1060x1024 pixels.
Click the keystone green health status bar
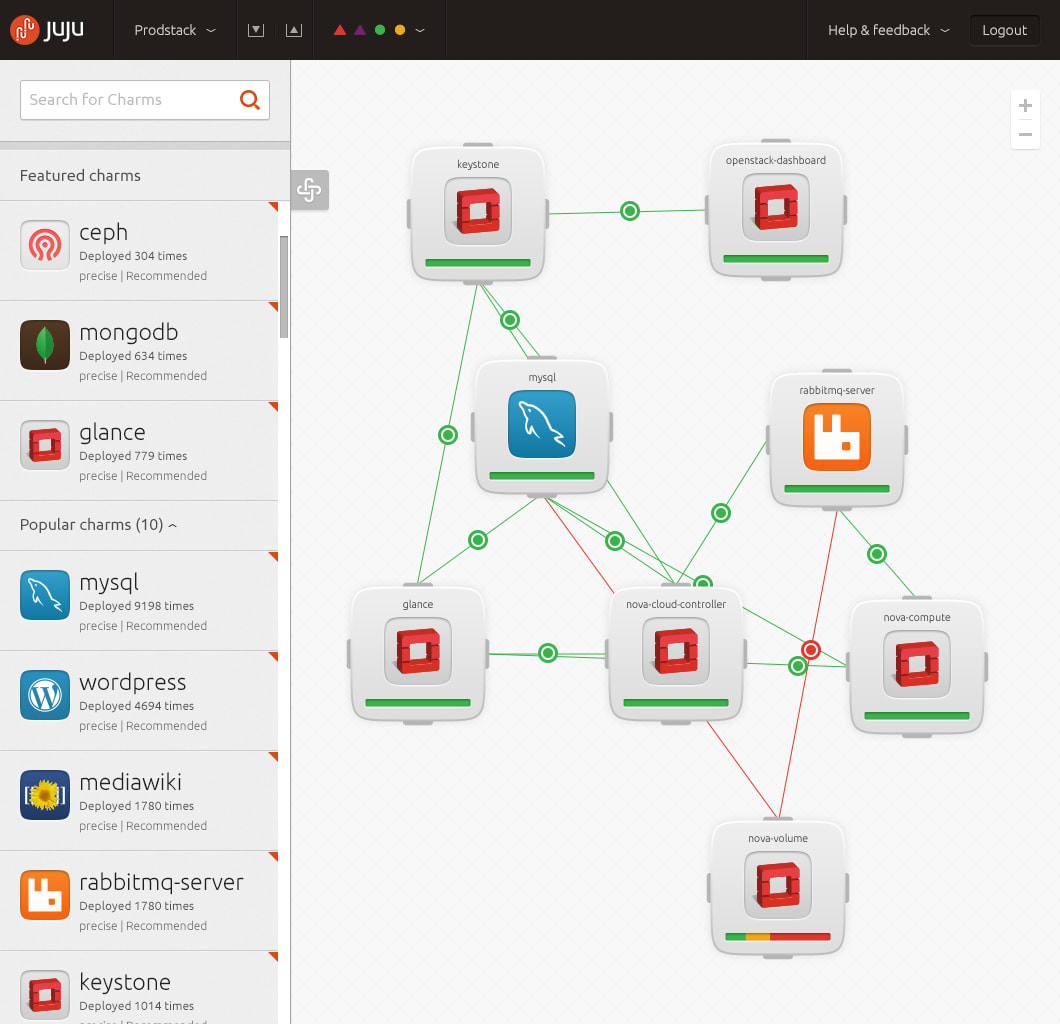pyautogui.click(x=478, y=262)
